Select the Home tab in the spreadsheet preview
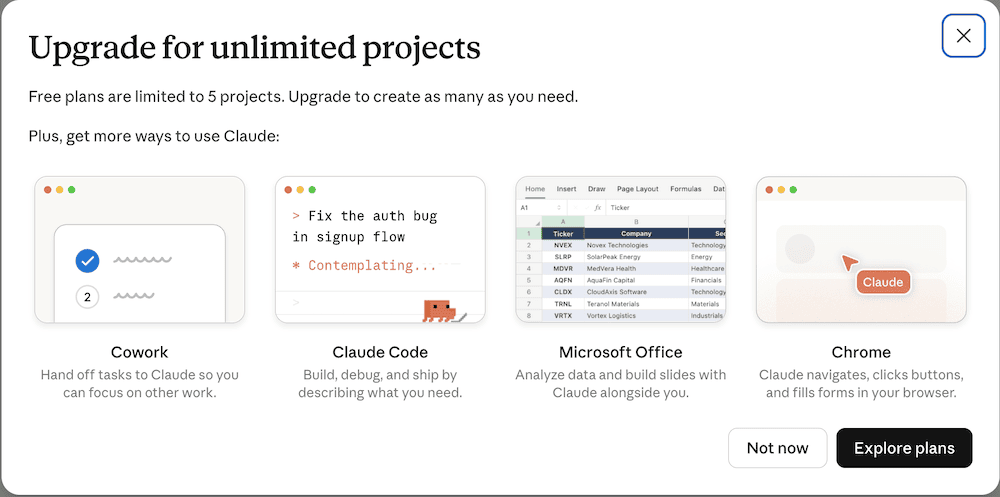 pos(535,189)
